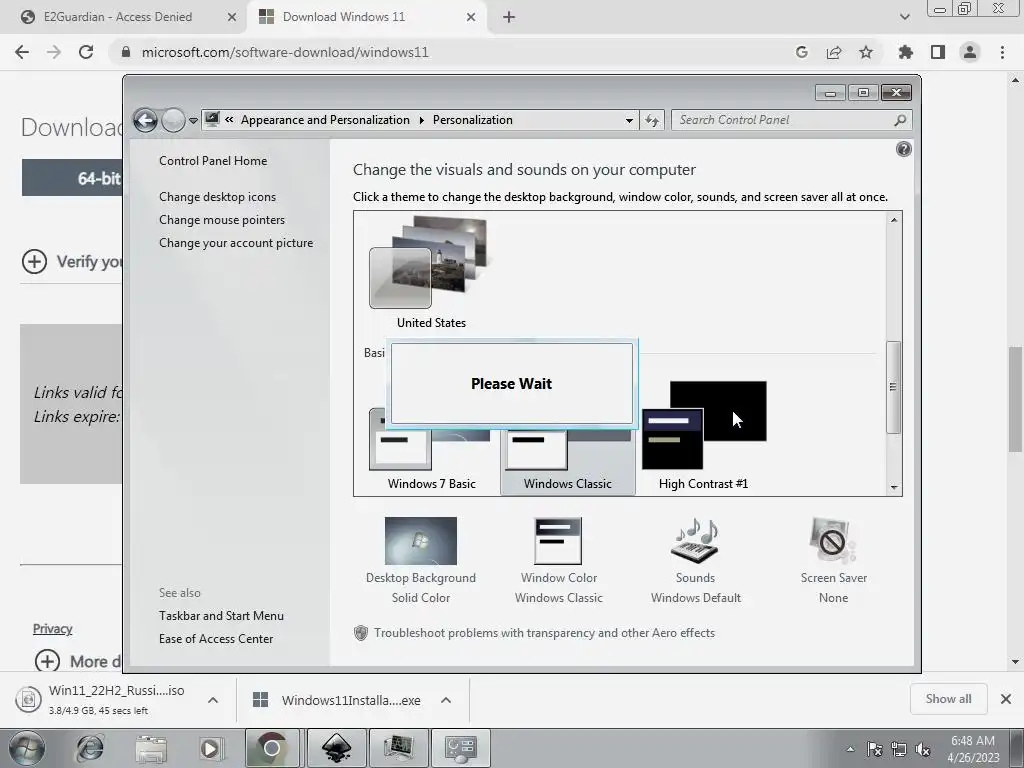Open a new Chrome tab
The width and height of the screenshot is (1024, 768).
click(509, 17)
